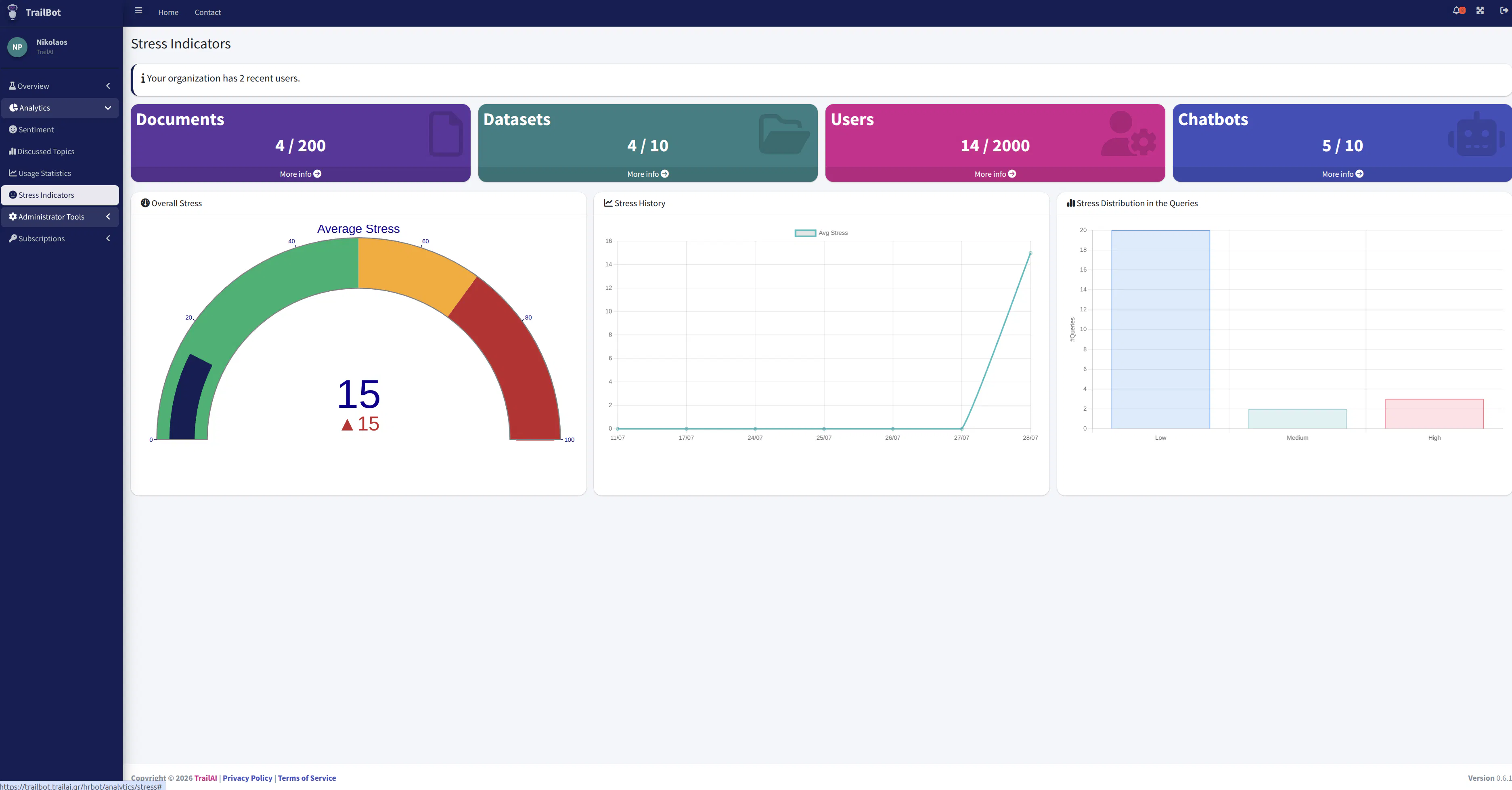
Task: Open the Contact page link
Action: tap(208, 12)
